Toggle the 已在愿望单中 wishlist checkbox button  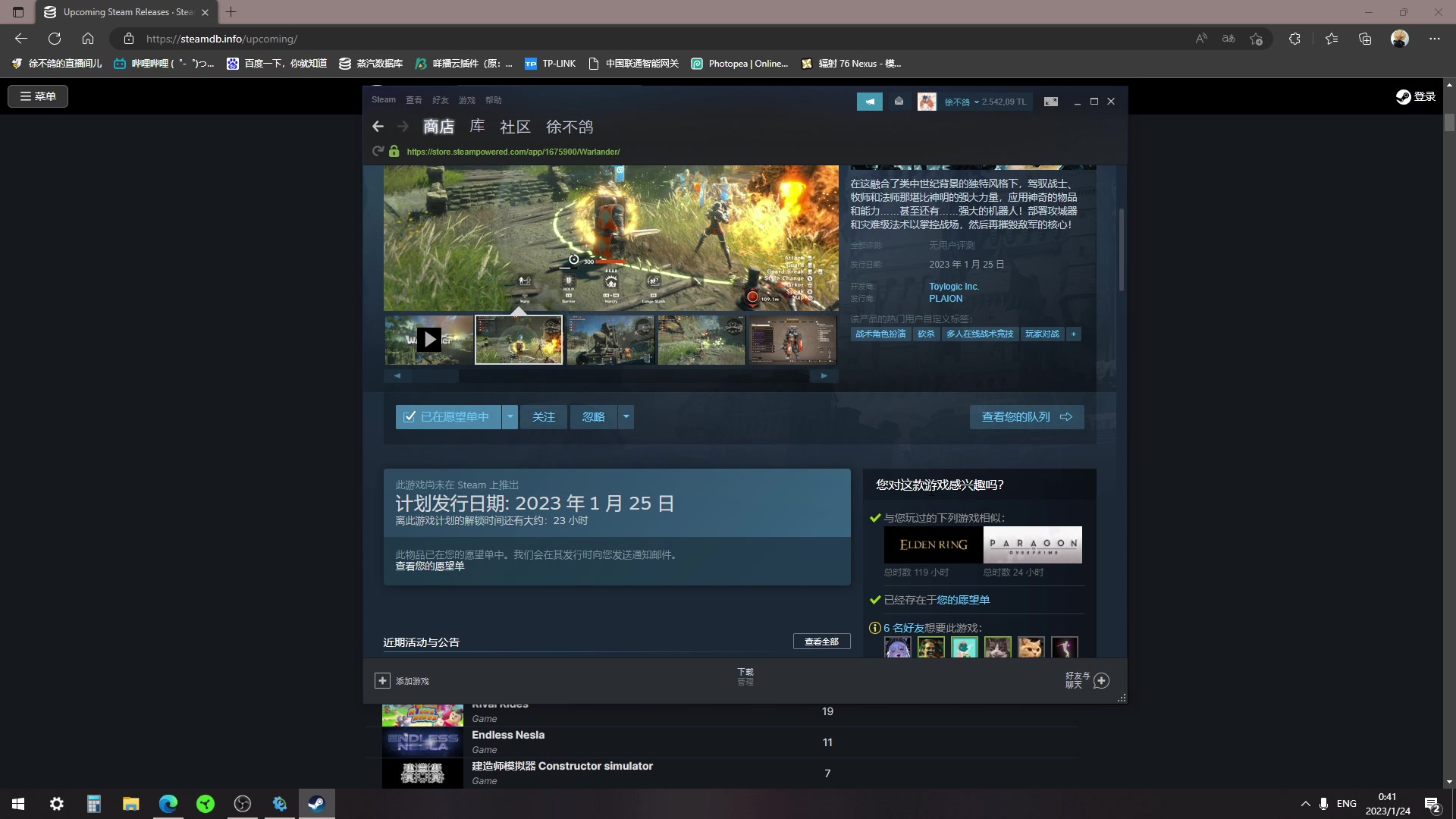click(448, 417)
